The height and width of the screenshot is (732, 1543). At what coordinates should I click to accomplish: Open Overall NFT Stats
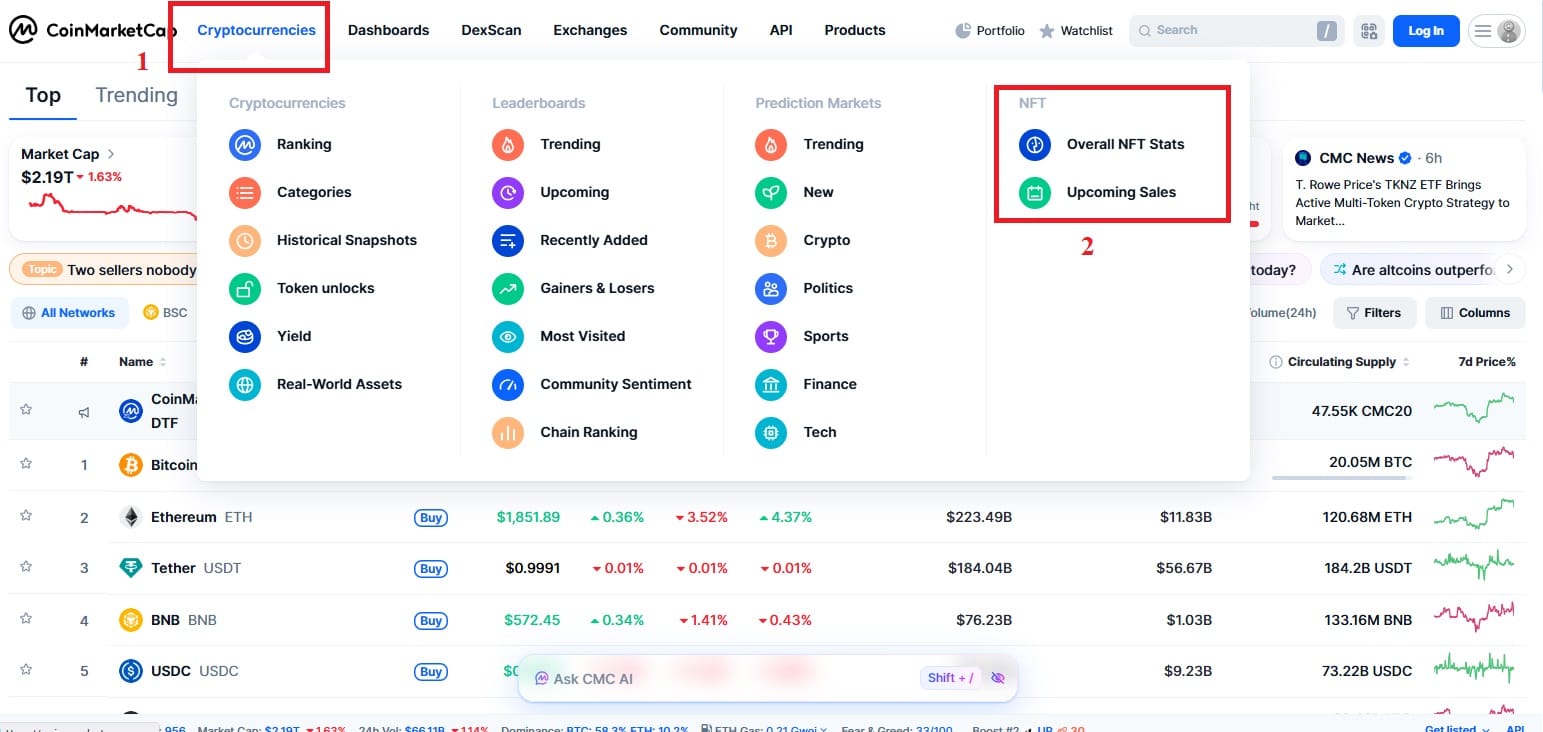pos(1102,144)
